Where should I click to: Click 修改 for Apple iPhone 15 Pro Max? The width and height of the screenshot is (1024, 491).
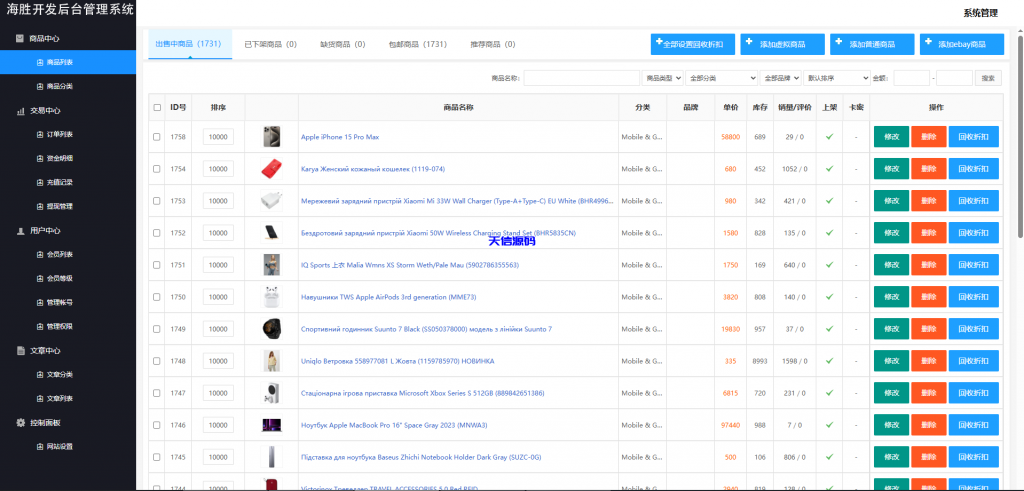891,137
